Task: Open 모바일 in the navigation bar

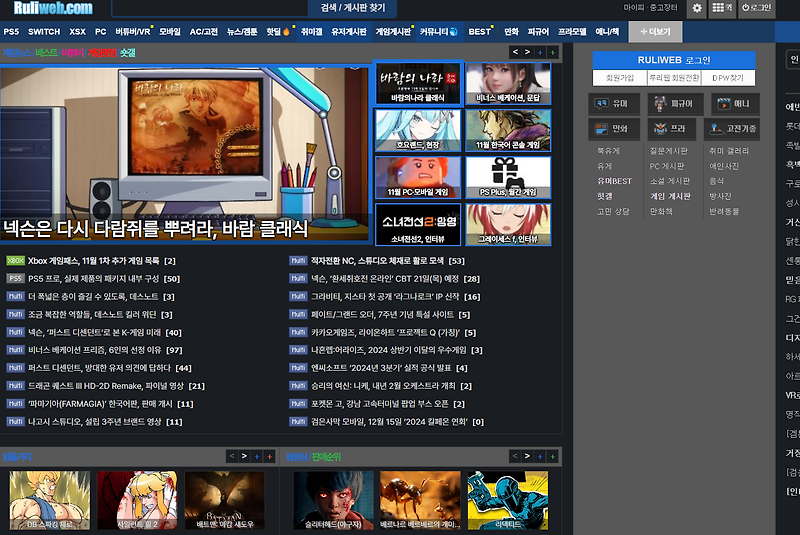Action: click(x=170, y=32)
